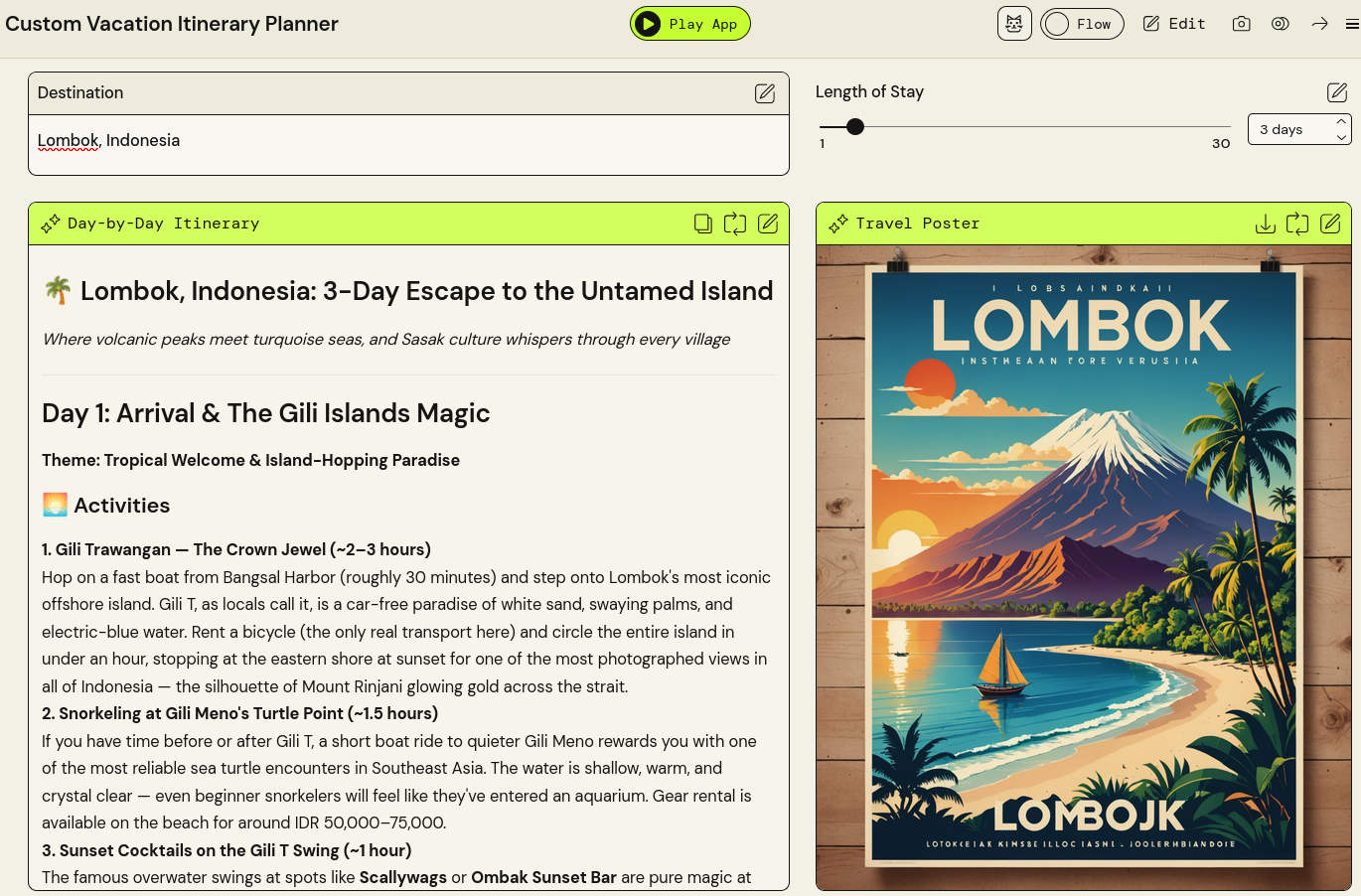This screenshot has width=1361, height=896.
Task: Click the edit icon beside Length of Stay
Action: [1337, 92]
